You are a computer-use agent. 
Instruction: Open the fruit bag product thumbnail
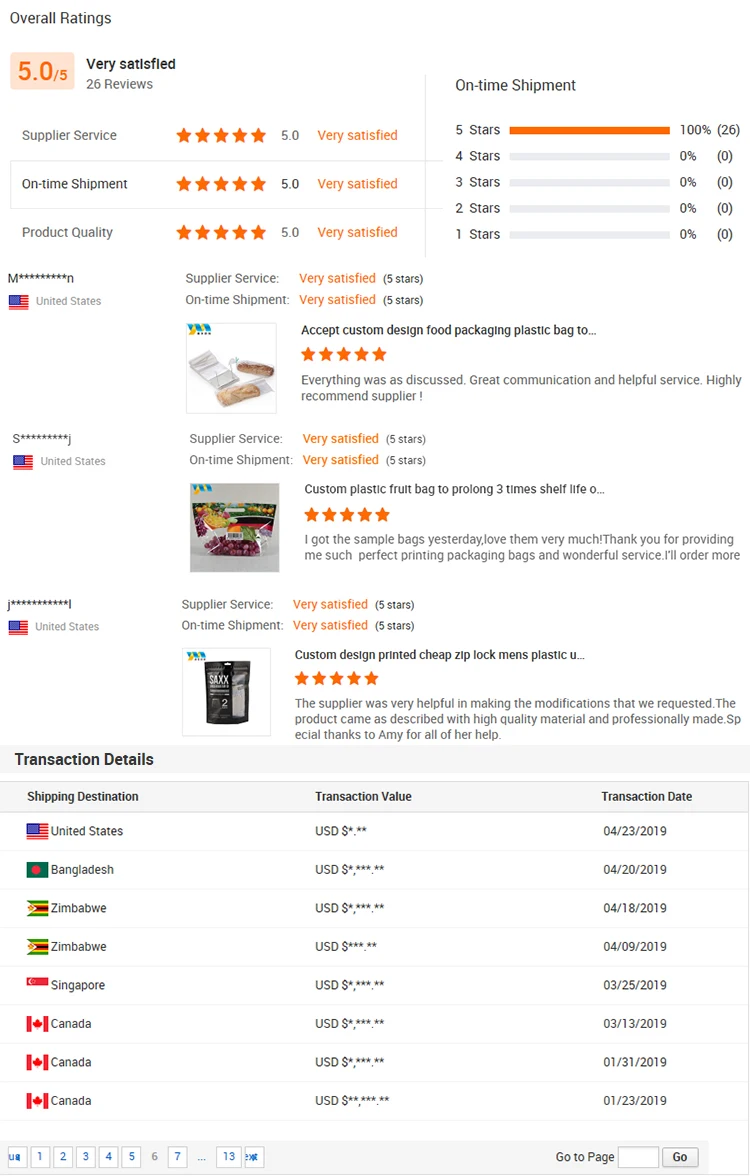[234, 528]
